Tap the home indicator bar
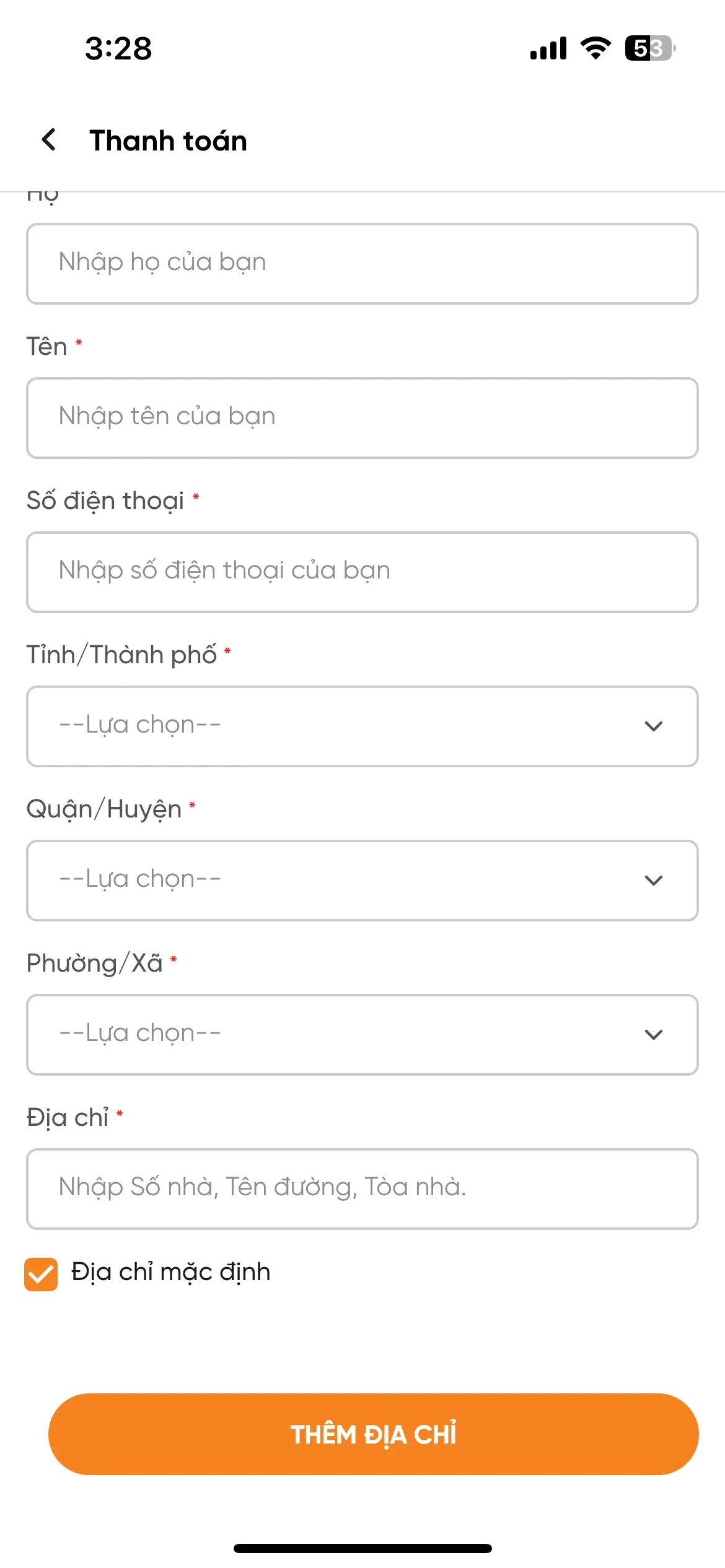The height and width of the screenshot is (1568, 725). [x=362, y=1548]
